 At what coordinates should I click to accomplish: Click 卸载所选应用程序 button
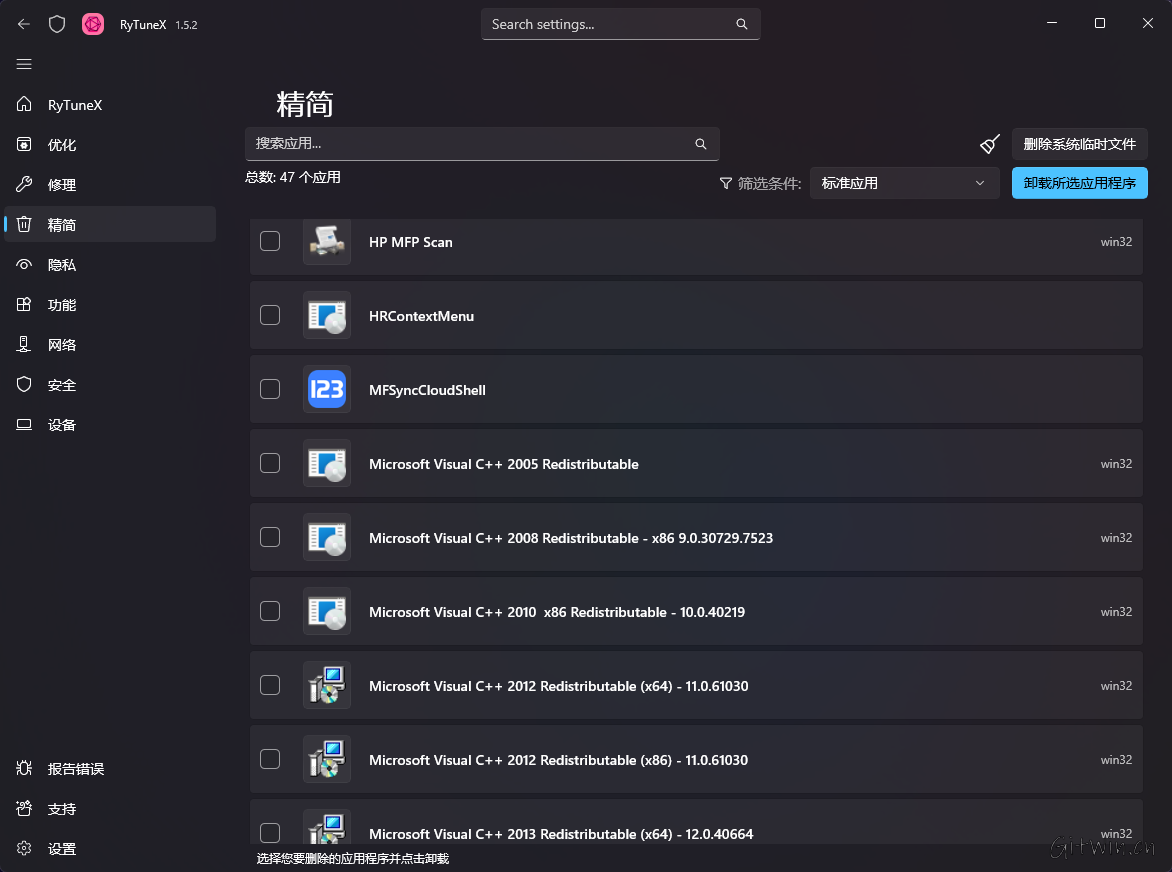click(1079, 183)
